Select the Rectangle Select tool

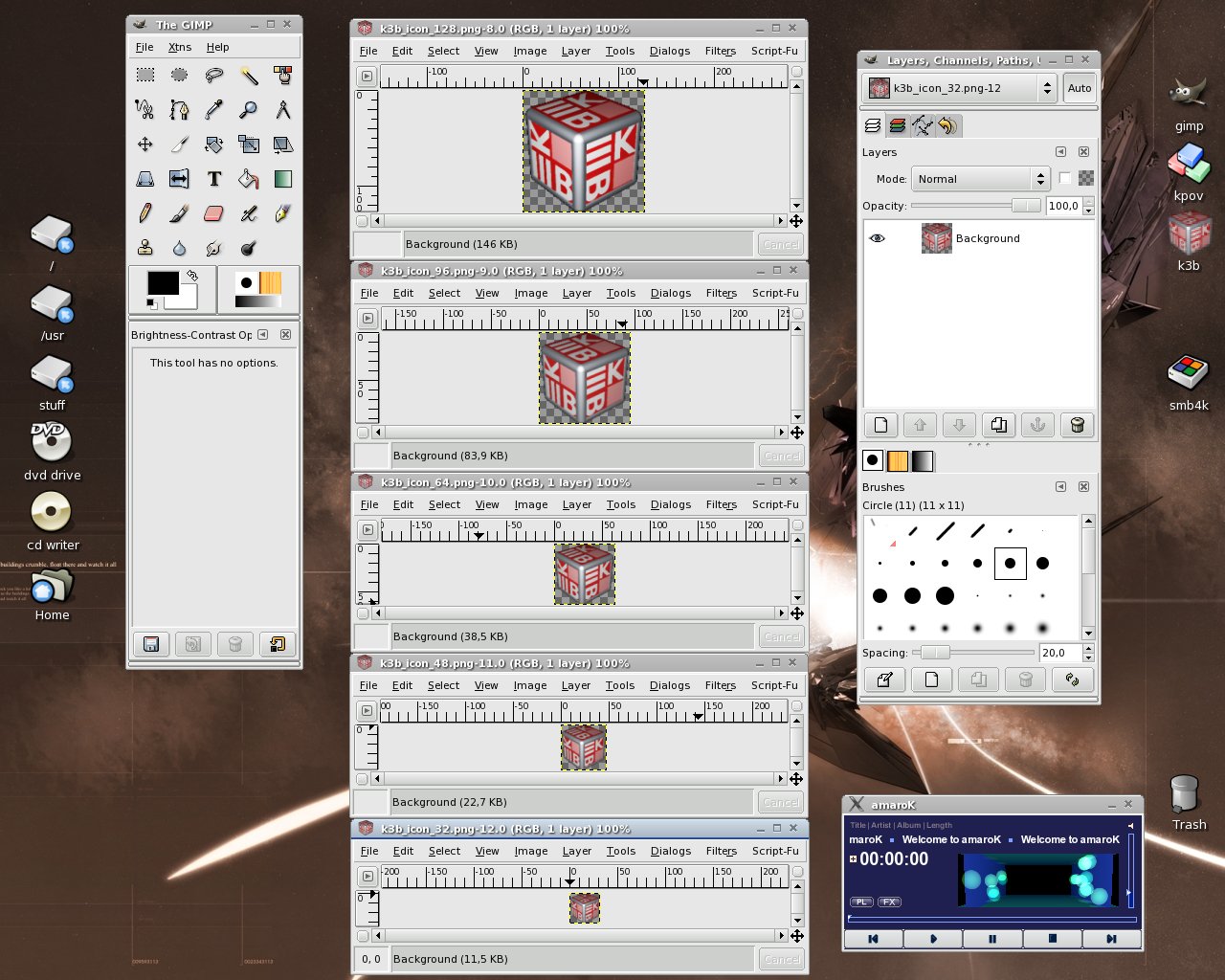pos(145,75)
